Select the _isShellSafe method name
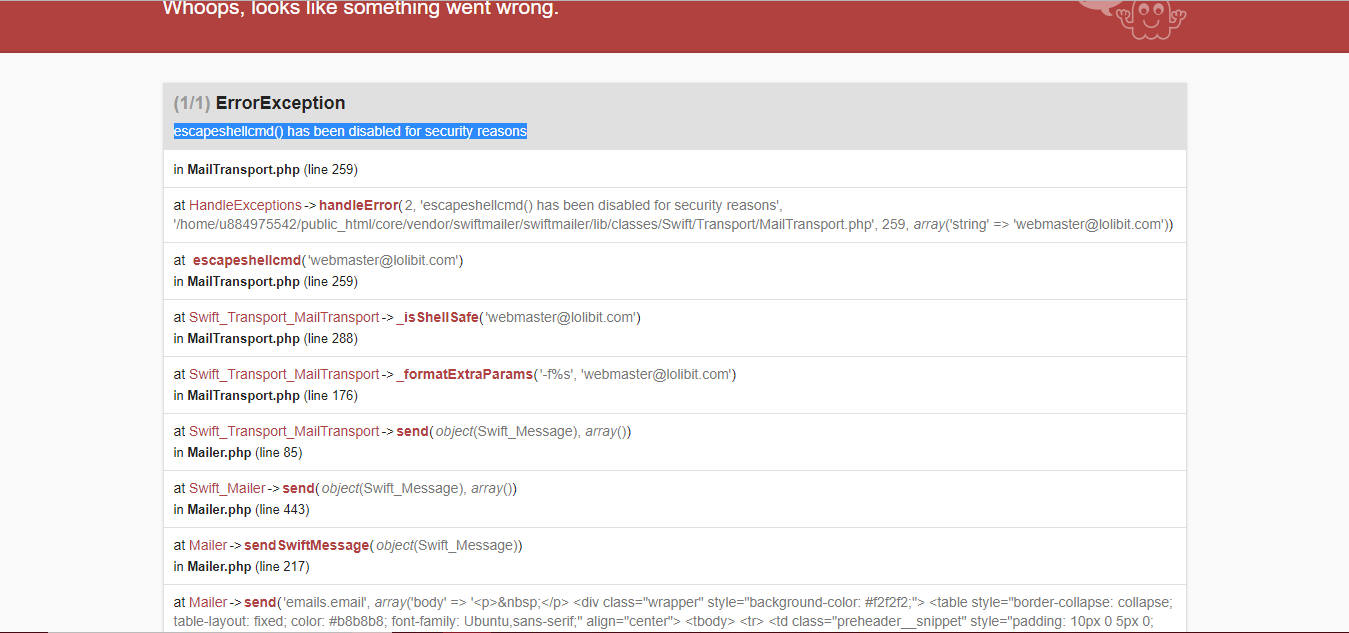The width and height of the screenshot is (1349, 633). point(437,317)
